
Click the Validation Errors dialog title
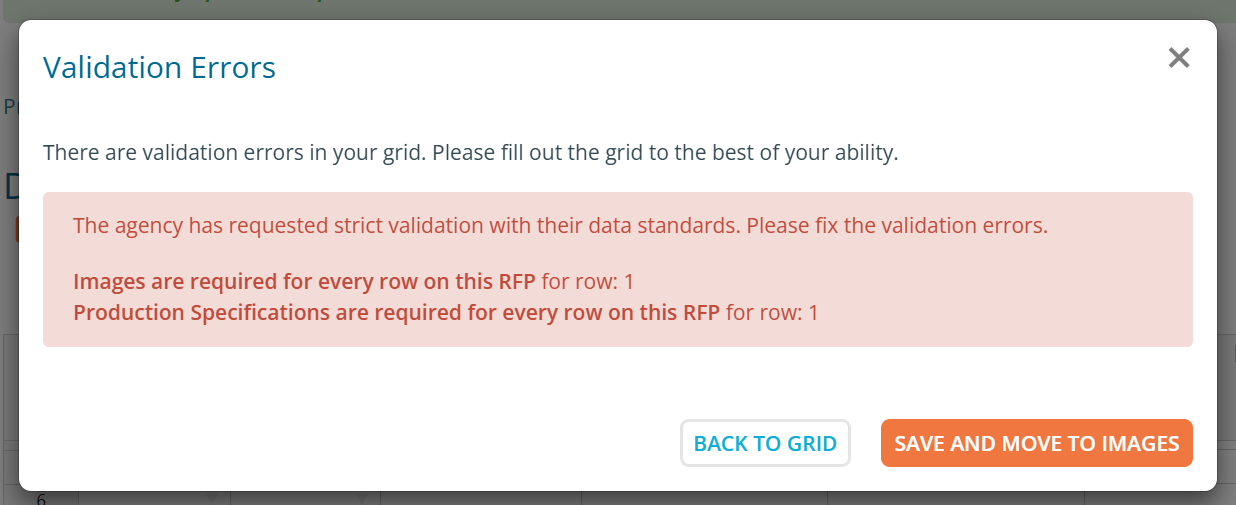click(x=159, y=68)
